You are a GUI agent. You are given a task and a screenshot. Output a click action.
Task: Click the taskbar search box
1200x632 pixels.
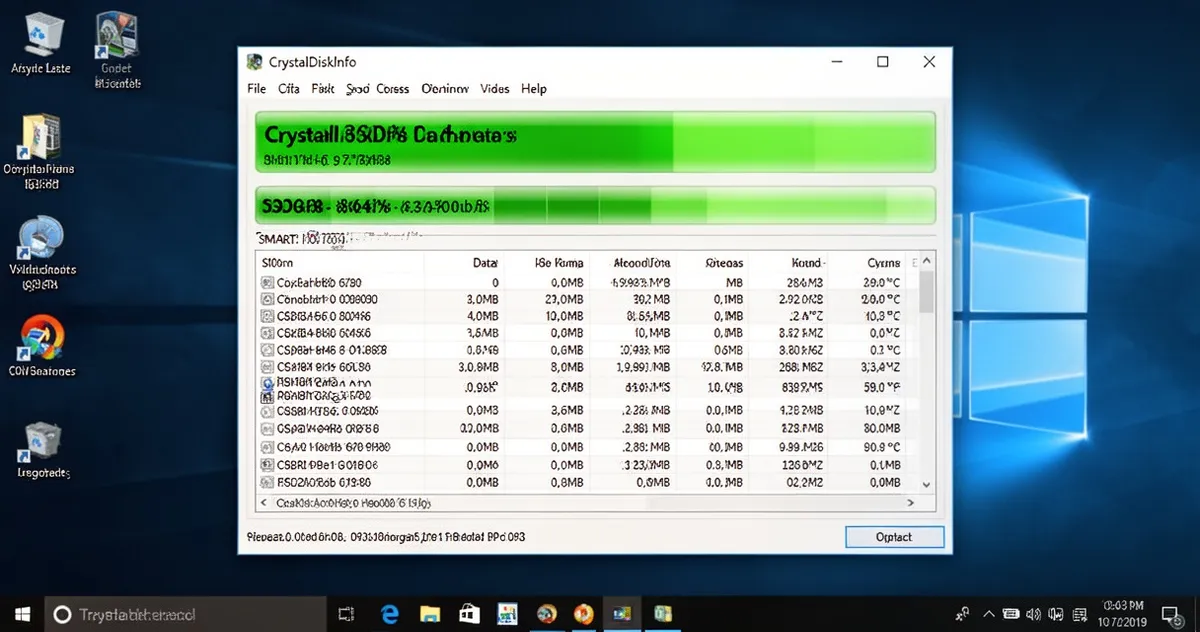185,614
